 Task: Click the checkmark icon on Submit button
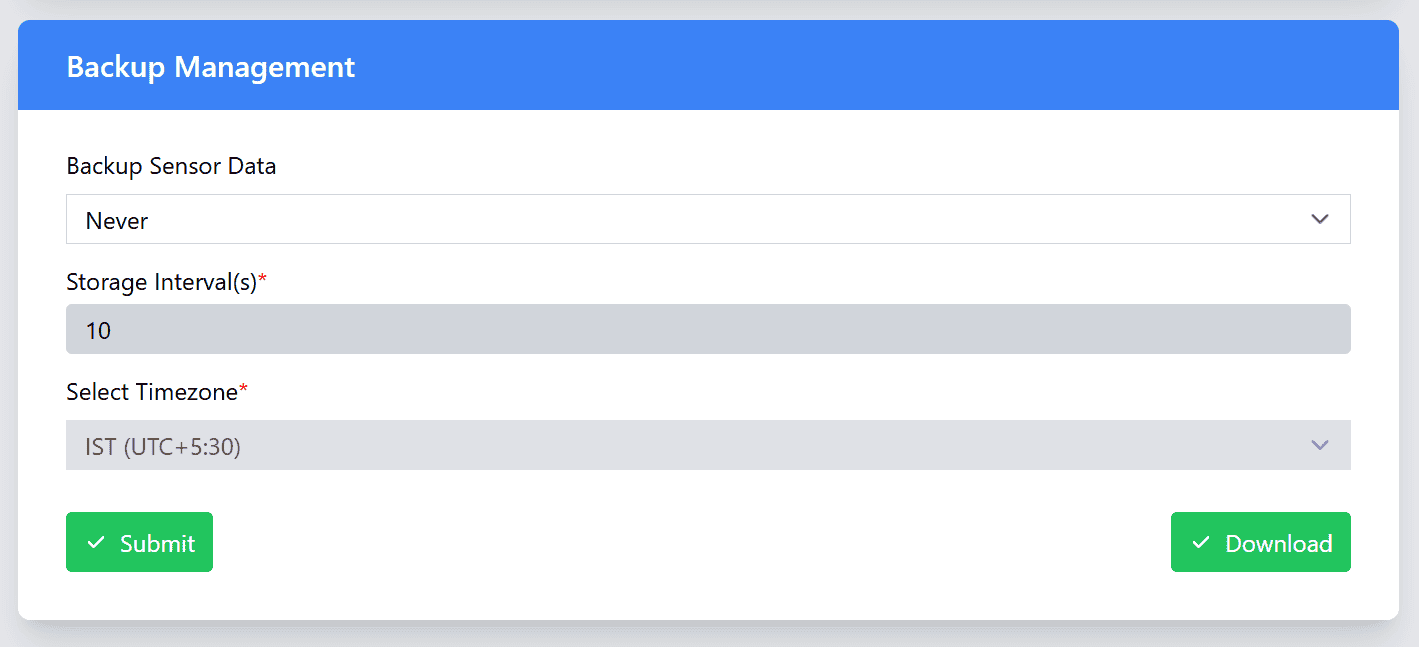(x=96, y=543)
